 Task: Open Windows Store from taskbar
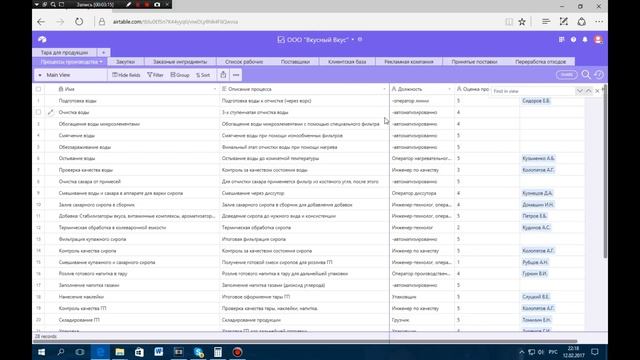click(x=139, y=352)
